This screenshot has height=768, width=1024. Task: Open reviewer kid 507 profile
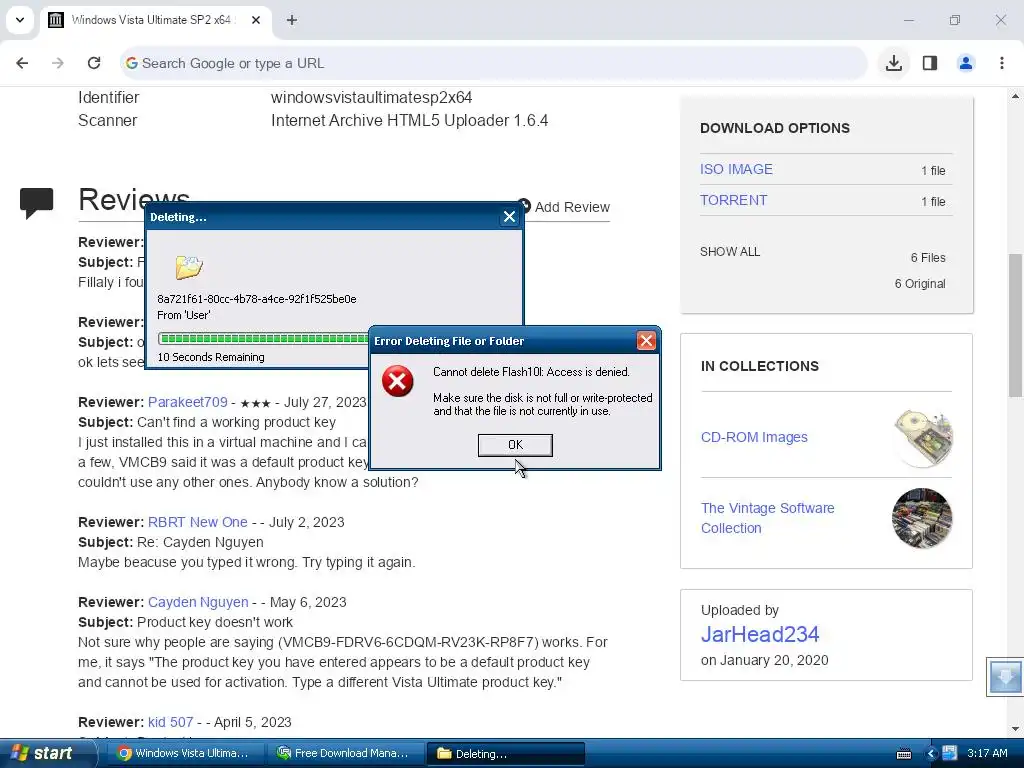pos(170,722)
